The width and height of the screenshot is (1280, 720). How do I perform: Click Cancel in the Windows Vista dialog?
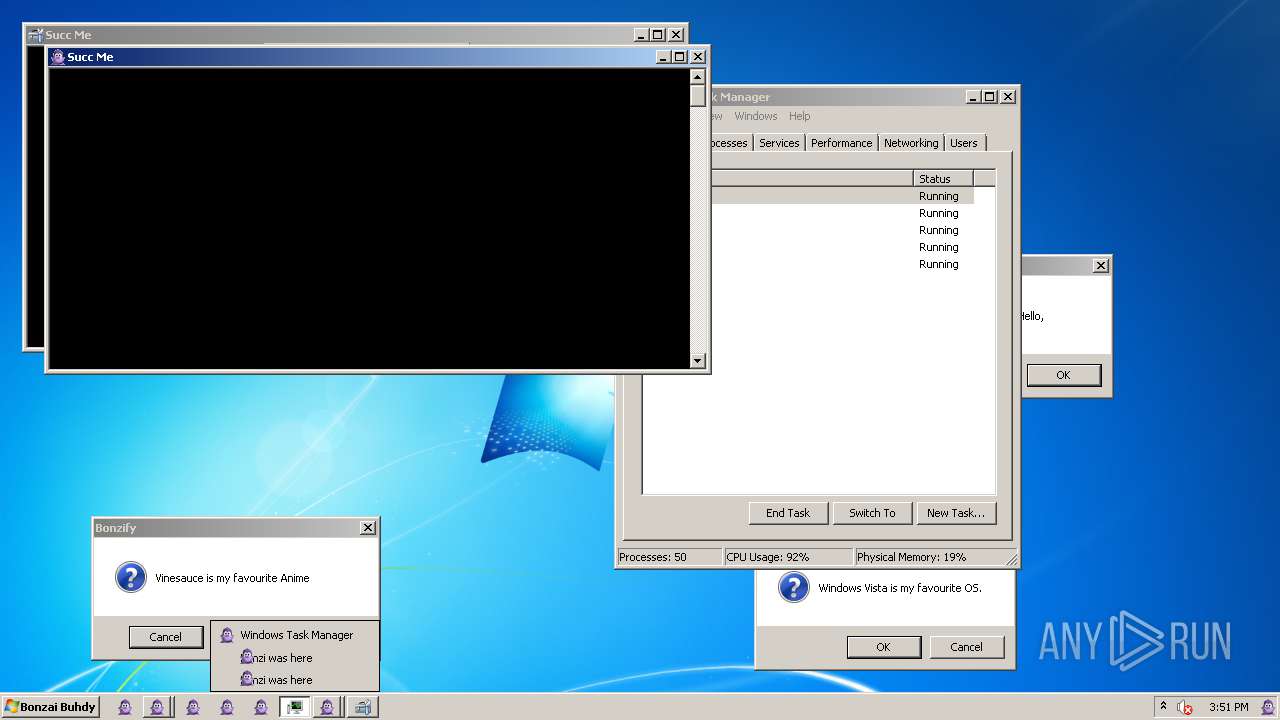966,647
